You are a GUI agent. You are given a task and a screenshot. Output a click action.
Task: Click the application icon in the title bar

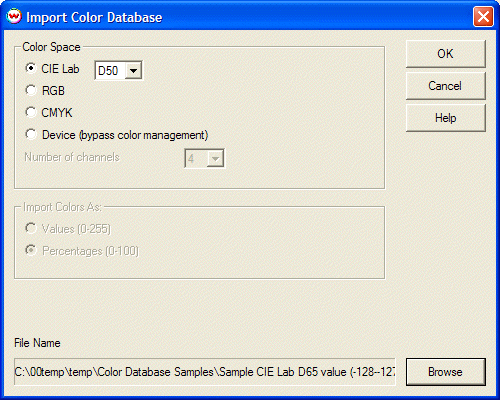(x=14, y=16)
